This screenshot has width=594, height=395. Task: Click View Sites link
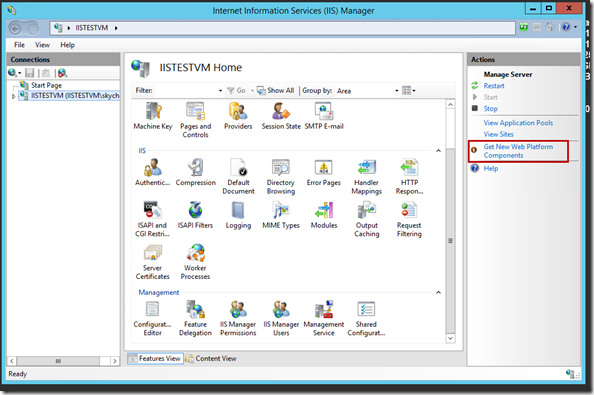pyautogui.click(x=498, y=134)
